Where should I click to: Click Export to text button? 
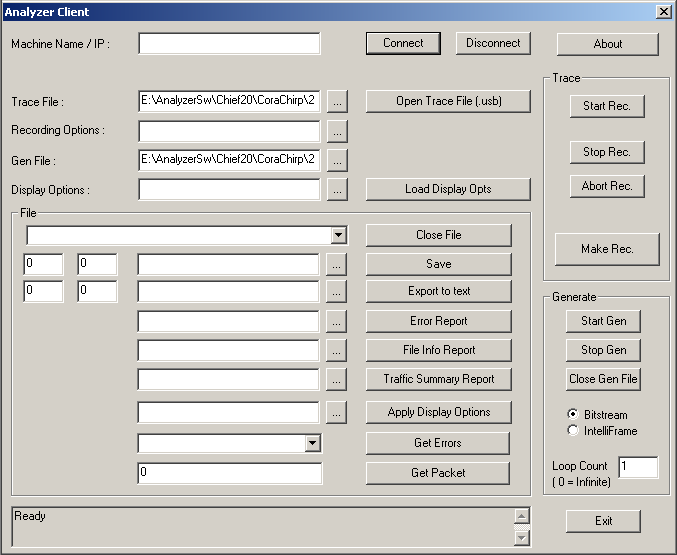439,291
